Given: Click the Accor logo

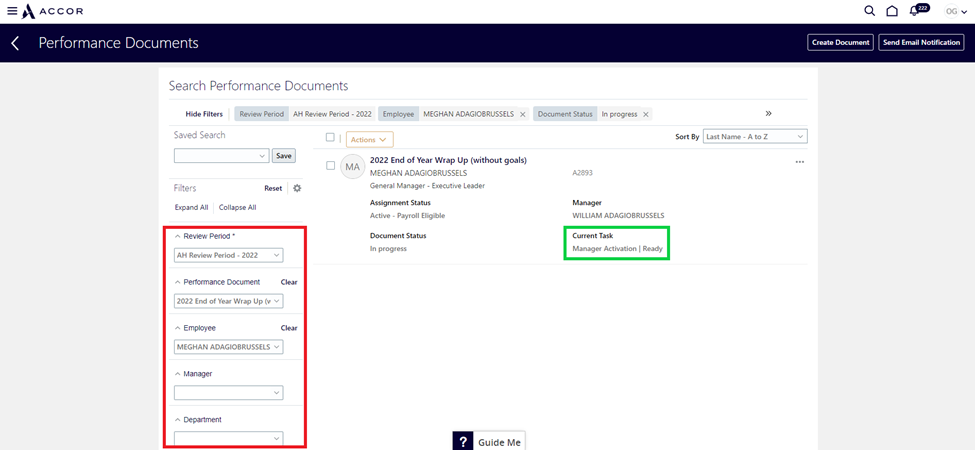Looking at the screenshot, I should point(52,11).
